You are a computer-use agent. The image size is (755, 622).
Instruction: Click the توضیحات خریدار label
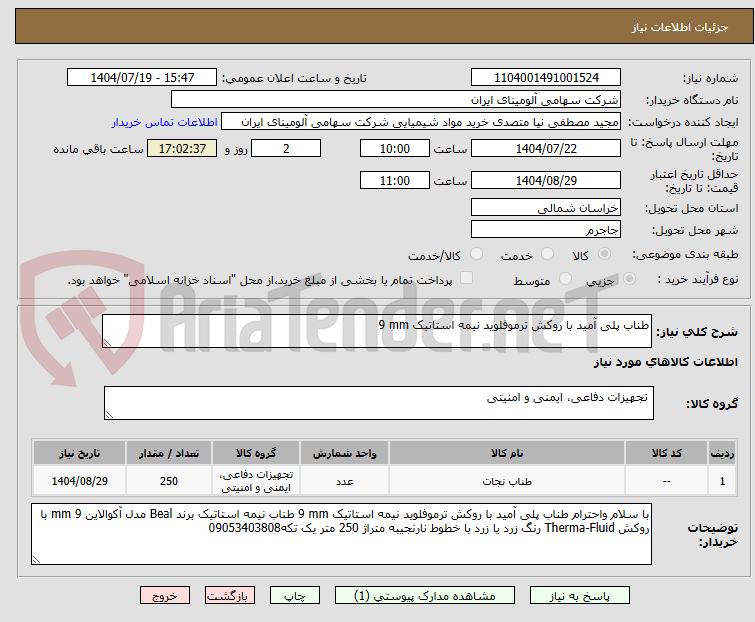coord(713,534)
